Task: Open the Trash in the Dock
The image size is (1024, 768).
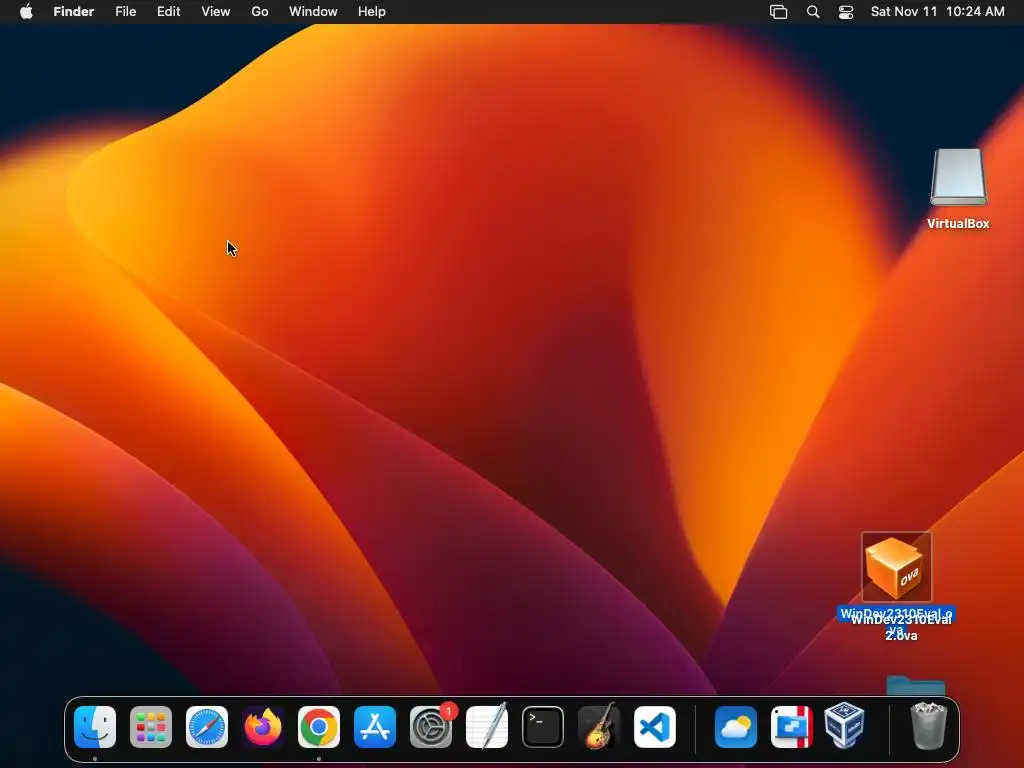Action: 928,726
